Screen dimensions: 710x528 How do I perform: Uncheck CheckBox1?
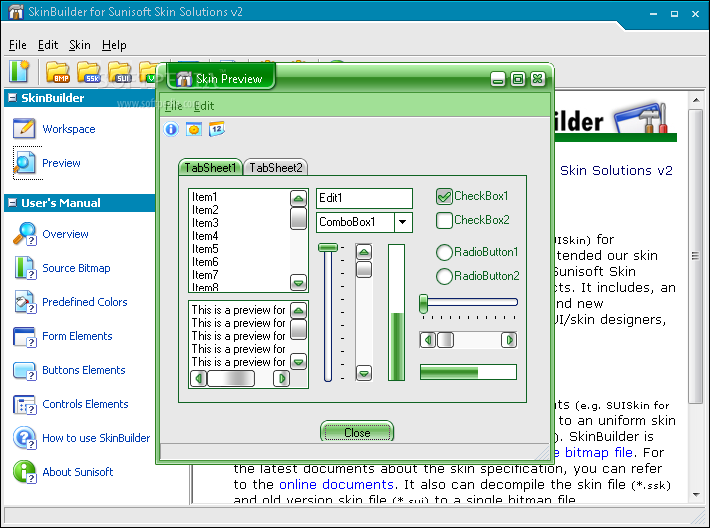coord(444,196)
